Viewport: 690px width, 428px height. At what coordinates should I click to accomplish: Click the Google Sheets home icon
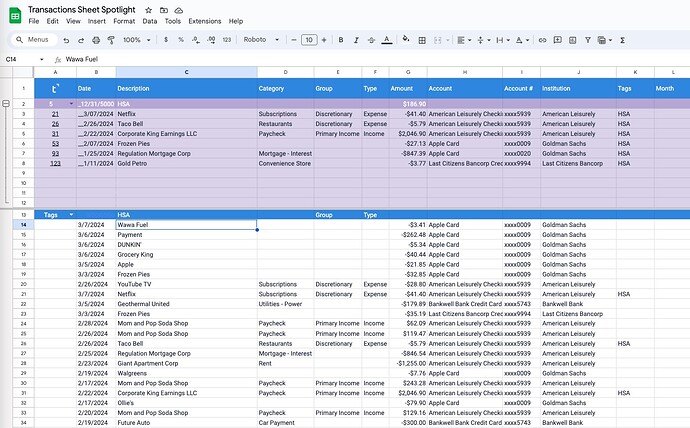(x=15, y=16)
